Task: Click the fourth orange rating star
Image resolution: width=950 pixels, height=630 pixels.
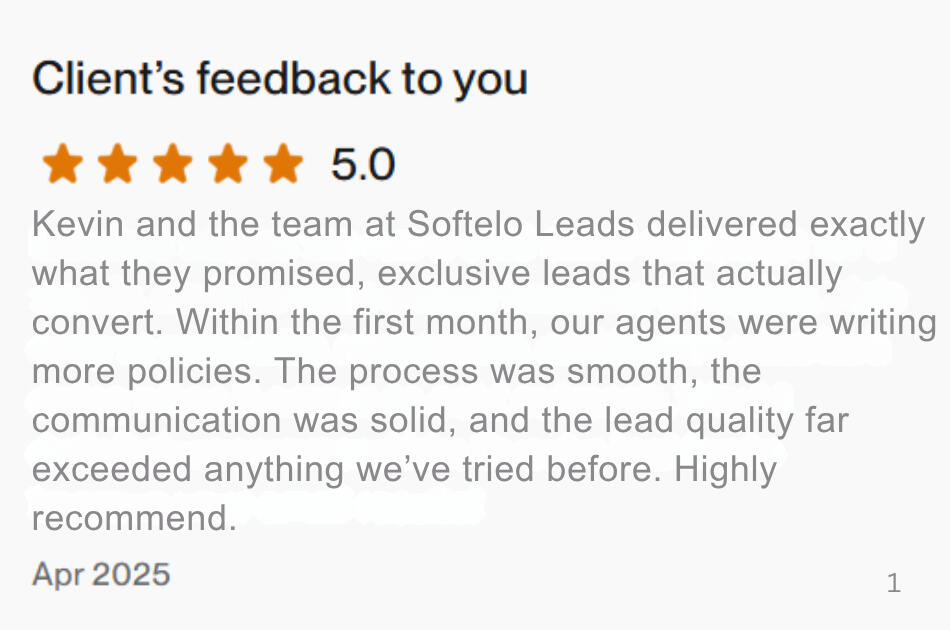Action: tap(228, 164)
